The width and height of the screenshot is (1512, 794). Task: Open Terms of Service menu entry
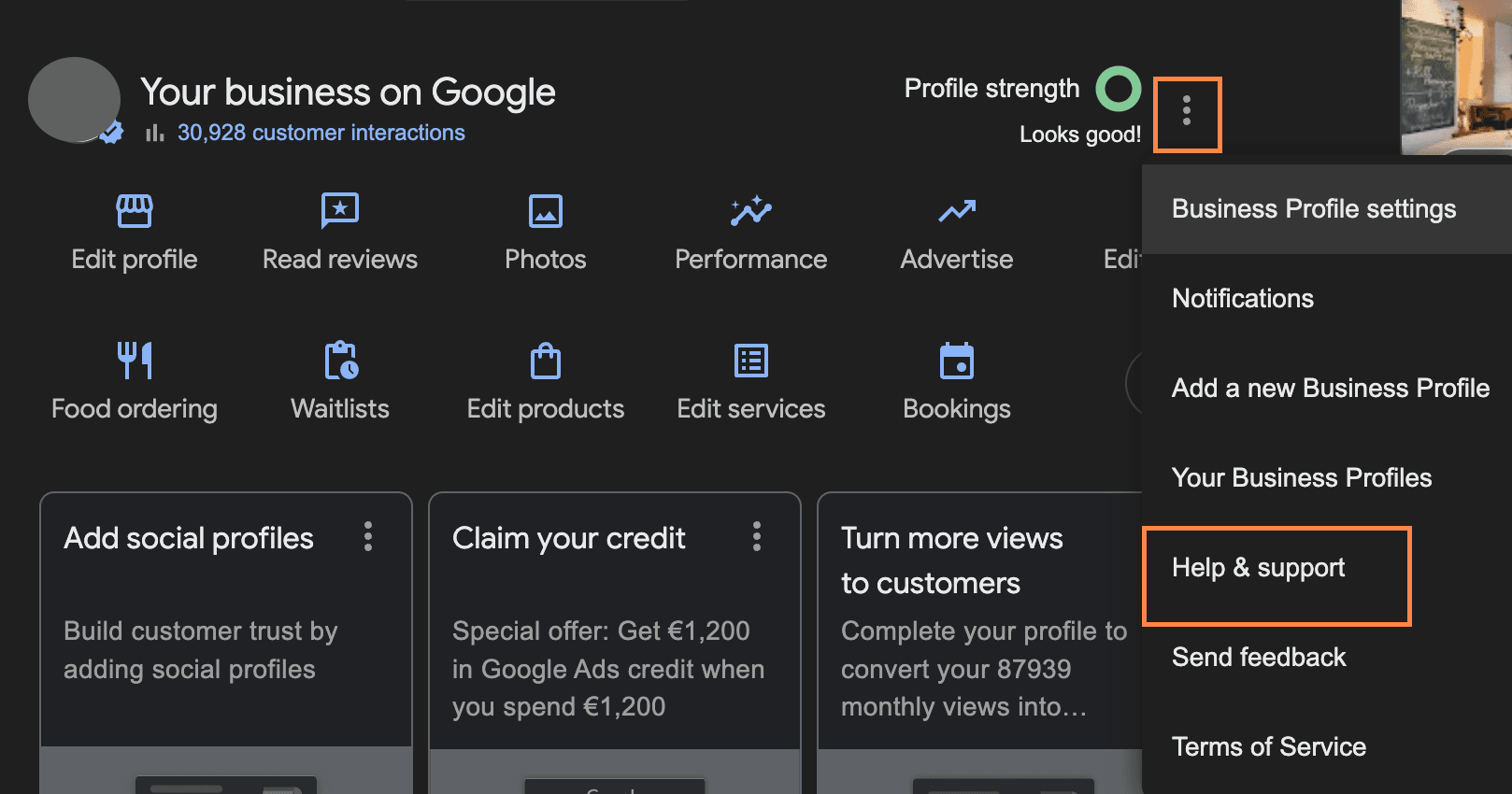[1327, 747]
